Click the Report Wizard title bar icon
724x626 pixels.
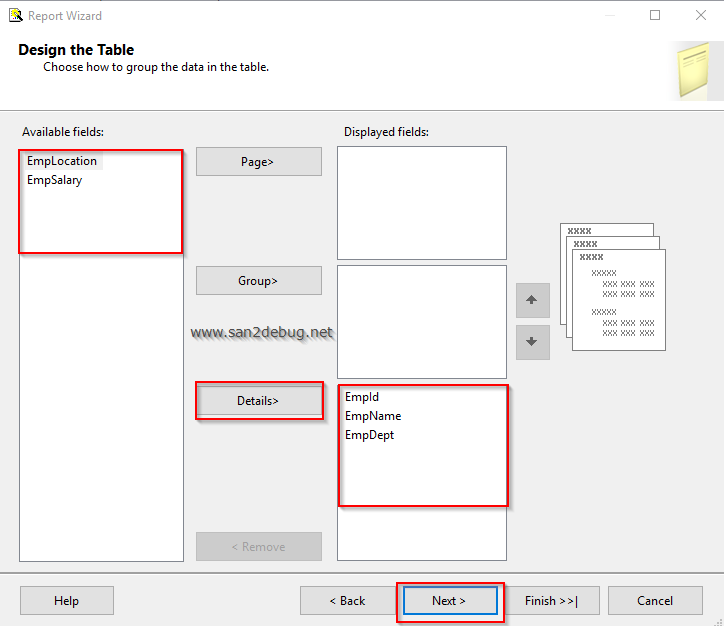click(x=16, y=15)
